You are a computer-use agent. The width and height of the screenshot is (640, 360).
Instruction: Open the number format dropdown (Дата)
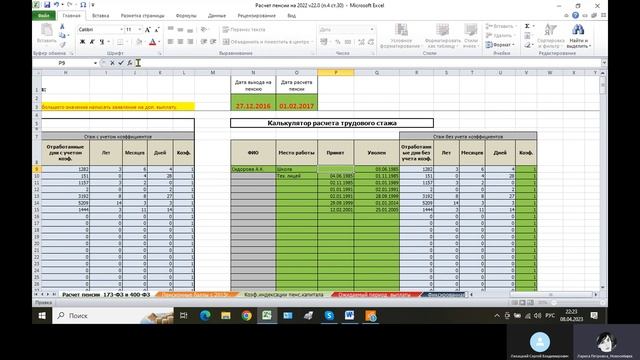point(371,29)
